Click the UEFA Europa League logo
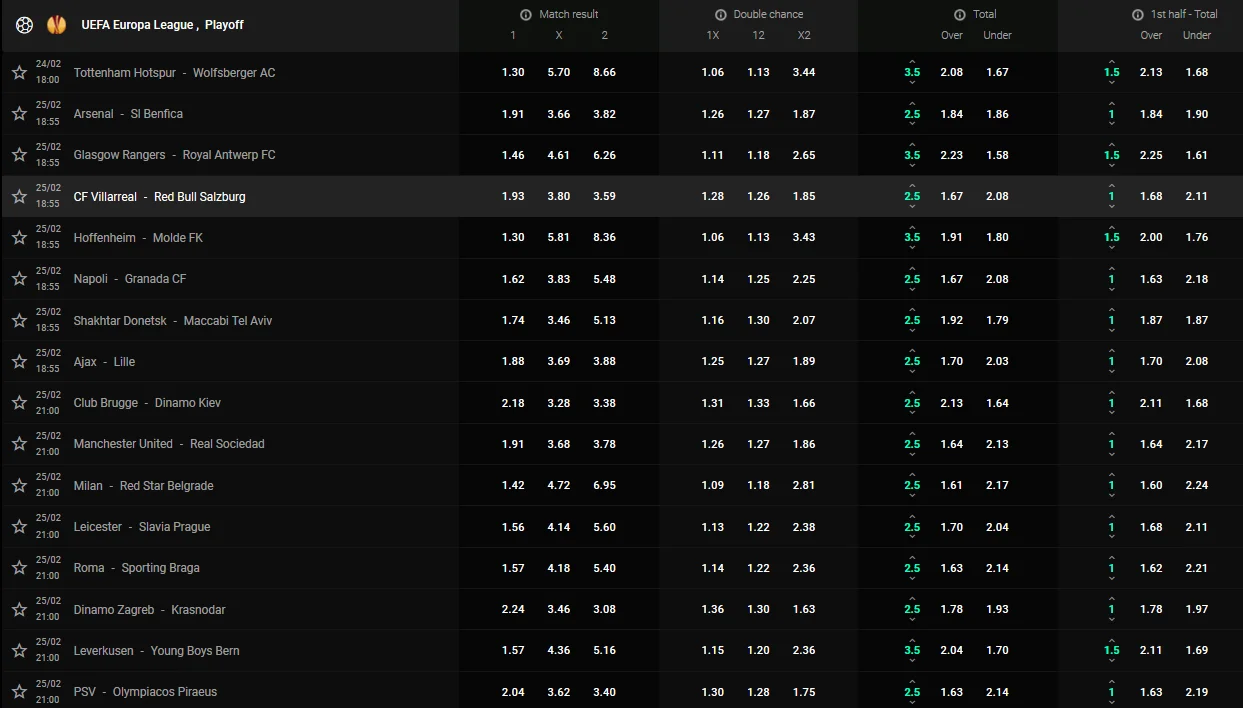This screenshot has width=1243, height=708. click(56, 25)
